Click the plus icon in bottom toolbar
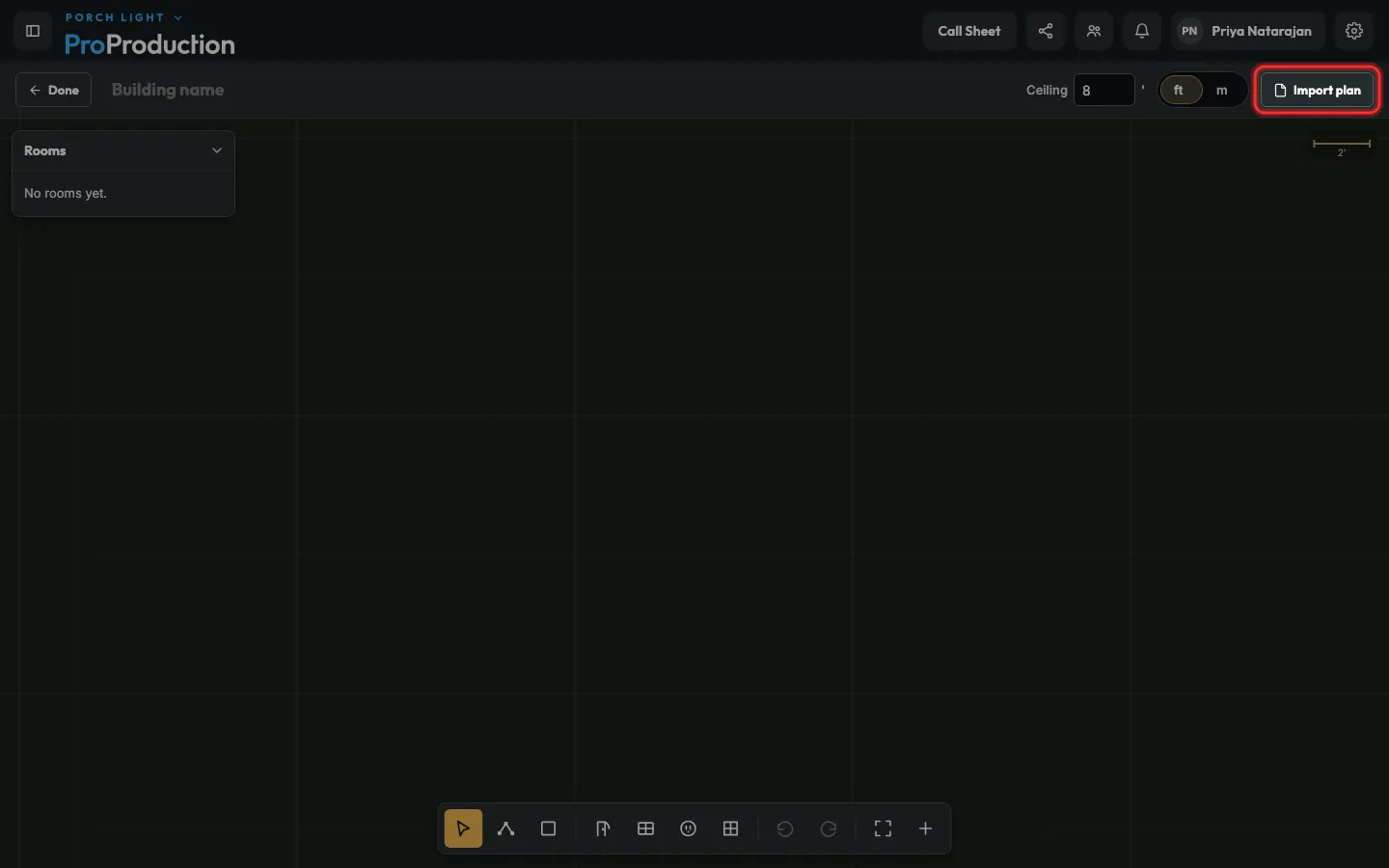 (925, 828)
